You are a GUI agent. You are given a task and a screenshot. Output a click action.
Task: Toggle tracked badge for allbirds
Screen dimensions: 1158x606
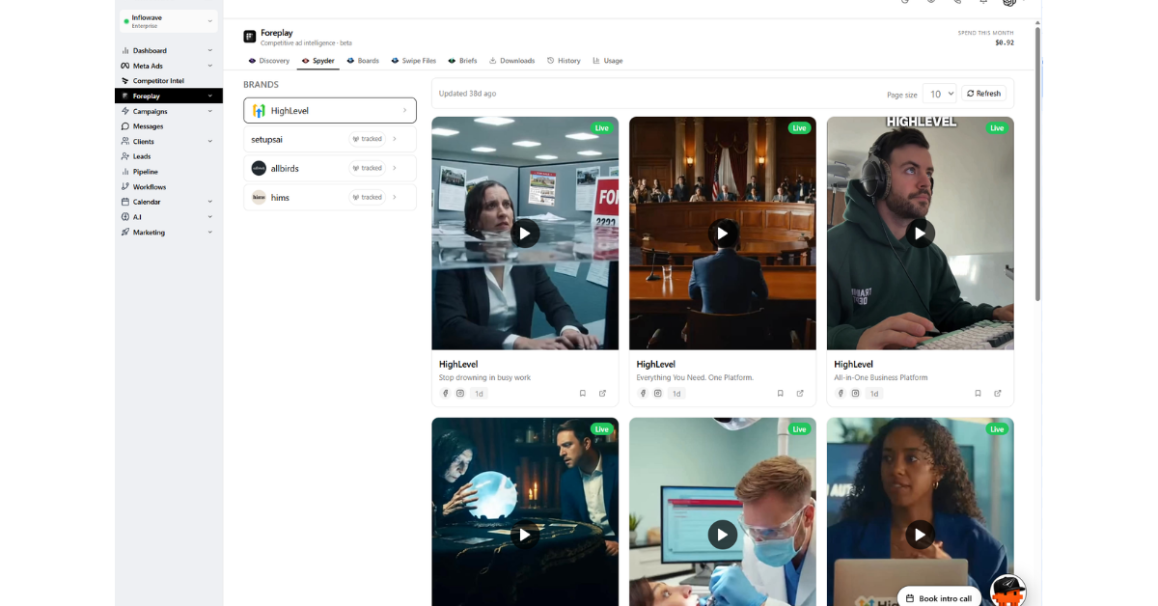coord(367,168)
